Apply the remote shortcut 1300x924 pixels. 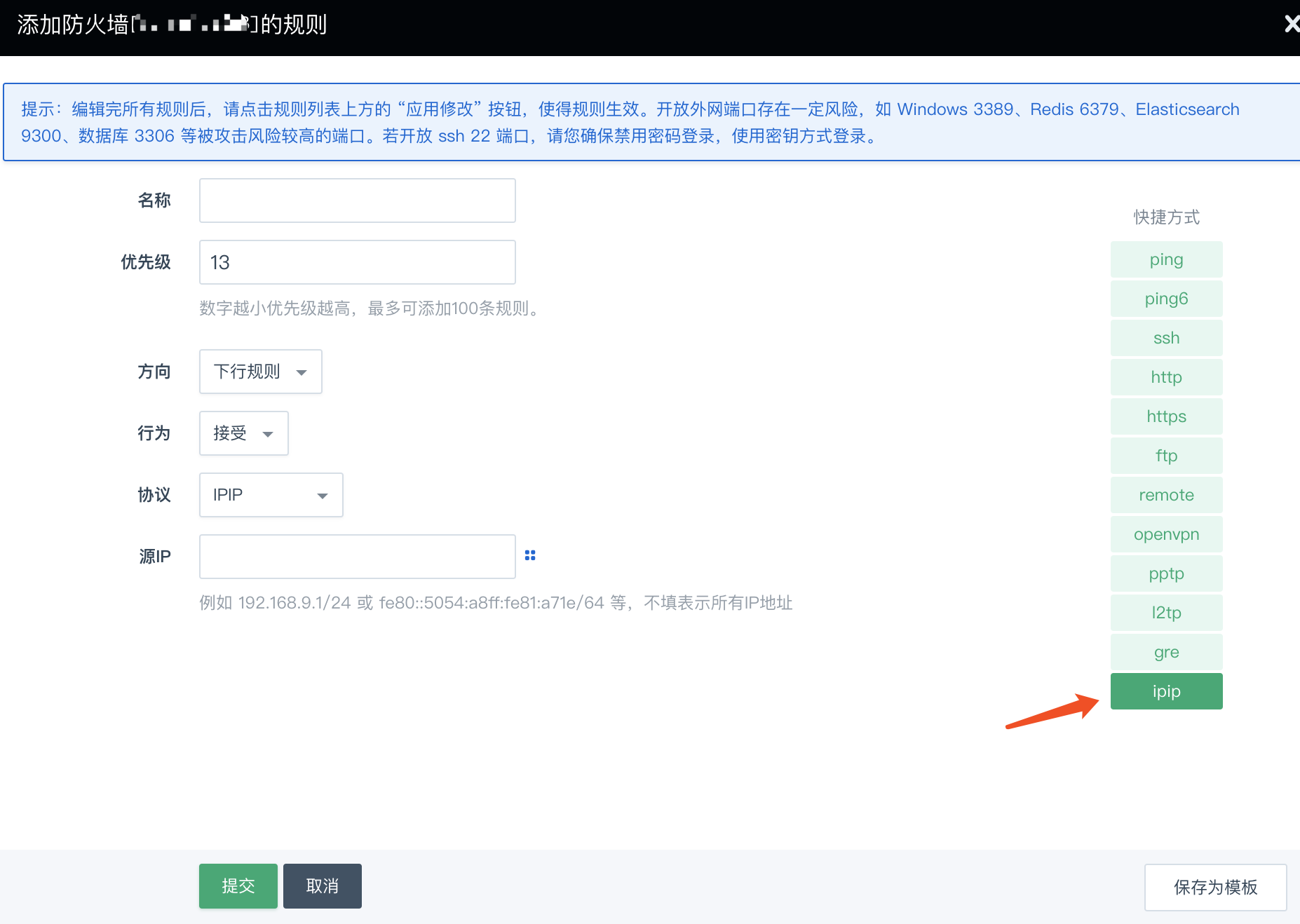click(x=1167, y=495)
